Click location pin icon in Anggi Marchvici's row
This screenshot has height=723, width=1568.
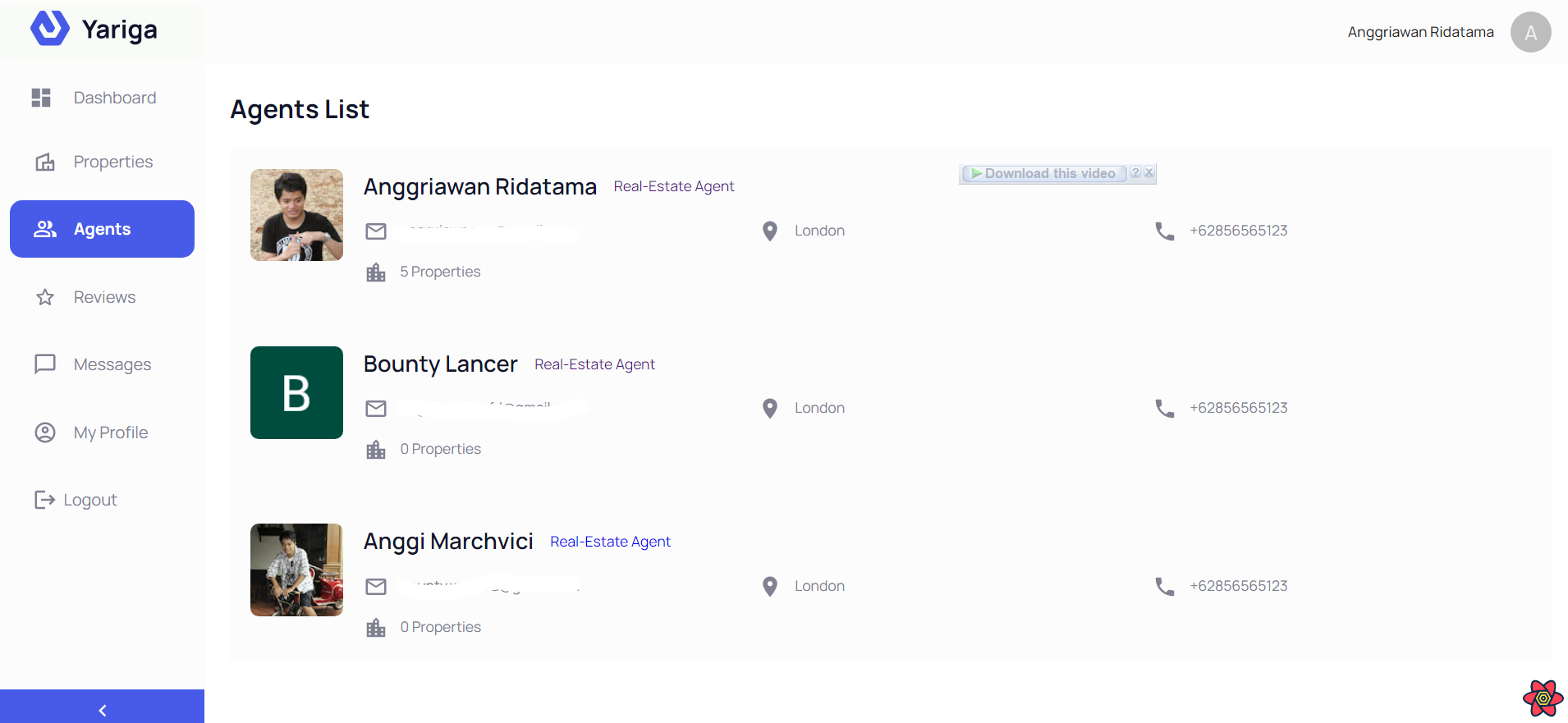(770, 586)
